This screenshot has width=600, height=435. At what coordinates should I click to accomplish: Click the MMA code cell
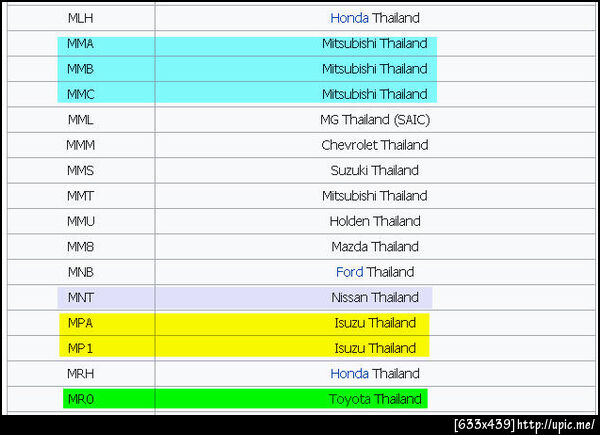point(80,44)
